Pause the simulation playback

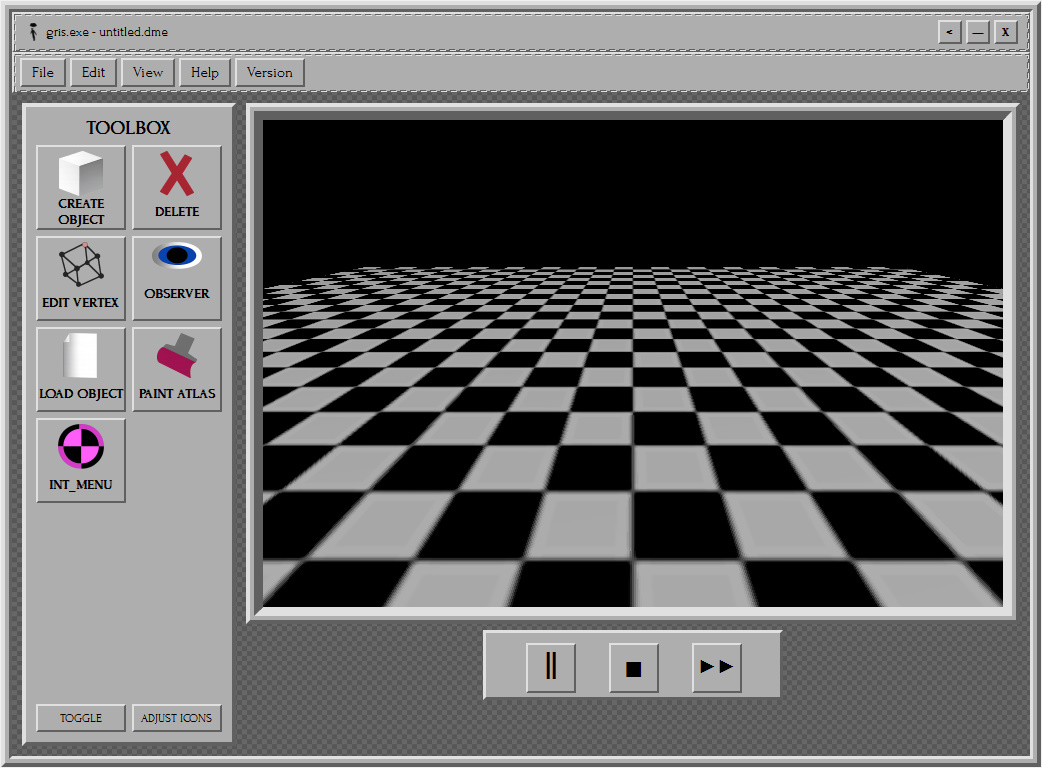[551, 667]
